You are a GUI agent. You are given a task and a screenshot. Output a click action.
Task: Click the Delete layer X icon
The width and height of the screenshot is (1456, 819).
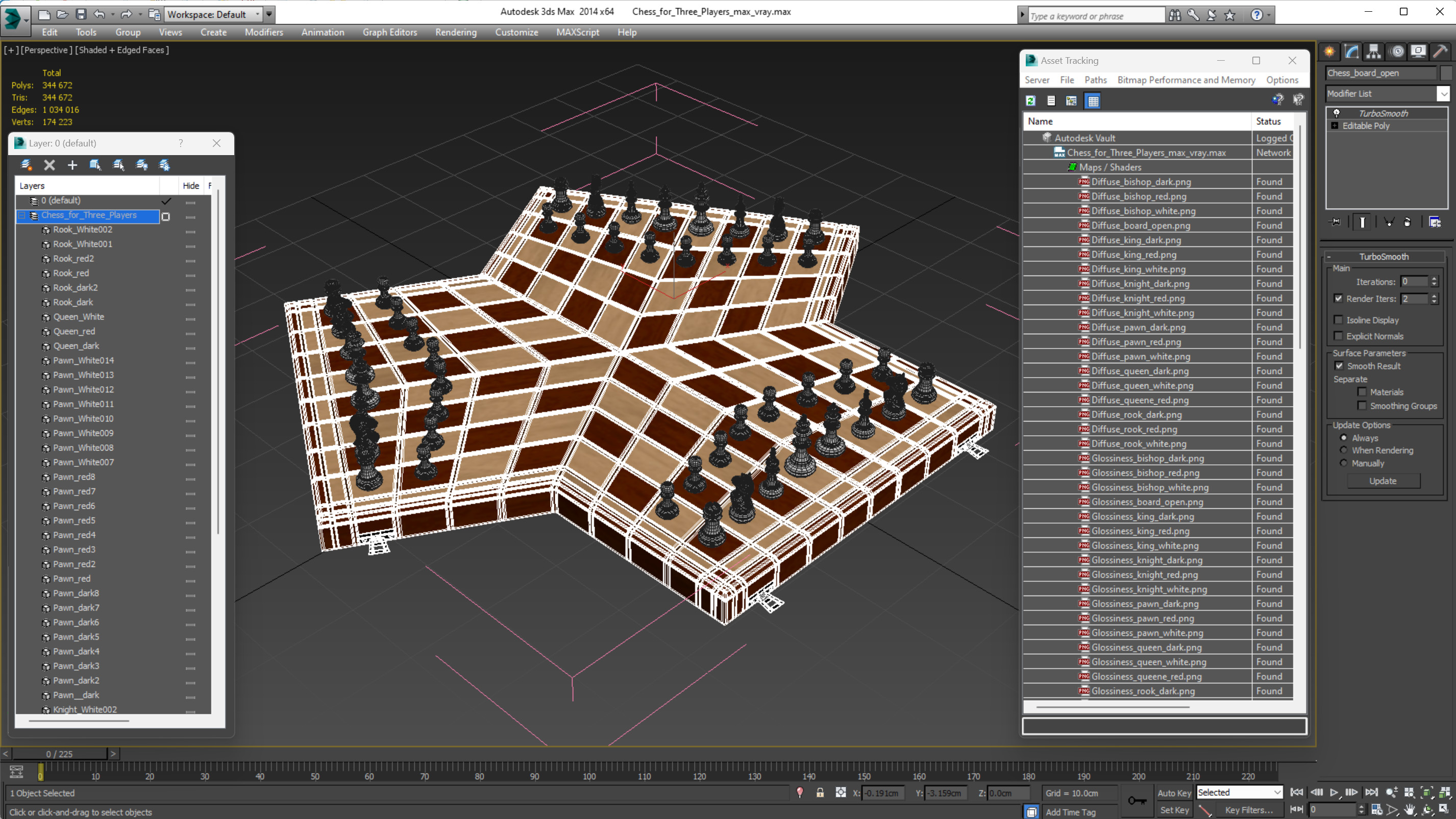coord(49,165)
